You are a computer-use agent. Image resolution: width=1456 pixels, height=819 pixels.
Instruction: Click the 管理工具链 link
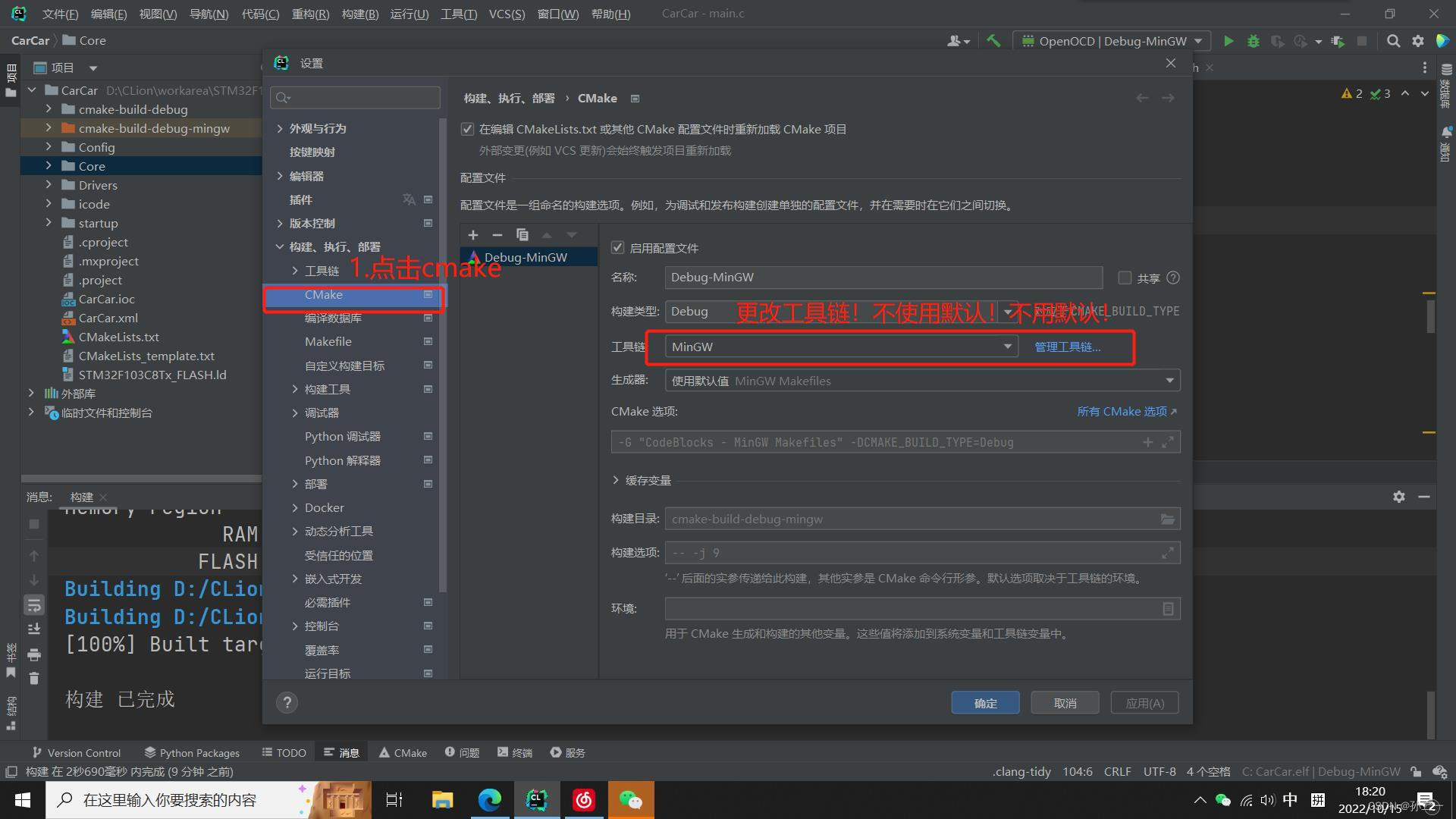click(x=1066, y=347)
